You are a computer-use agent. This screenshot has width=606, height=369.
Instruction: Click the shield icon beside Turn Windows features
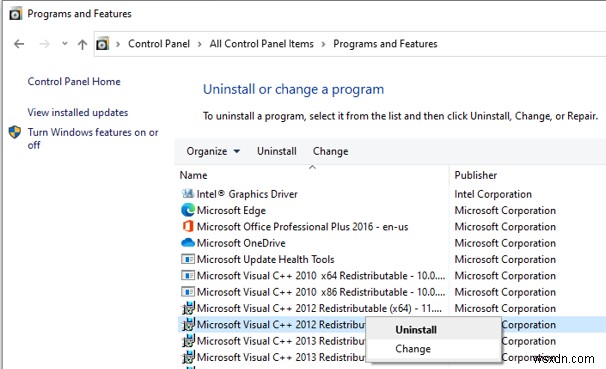click(15, 132)
